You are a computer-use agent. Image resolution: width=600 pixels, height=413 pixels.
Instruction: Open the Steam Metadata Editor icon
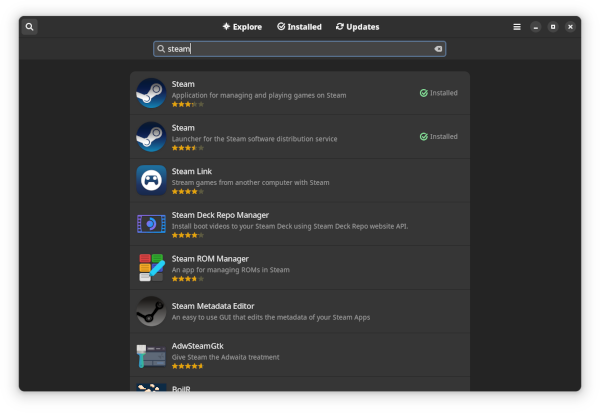click(x=151, y=311)
